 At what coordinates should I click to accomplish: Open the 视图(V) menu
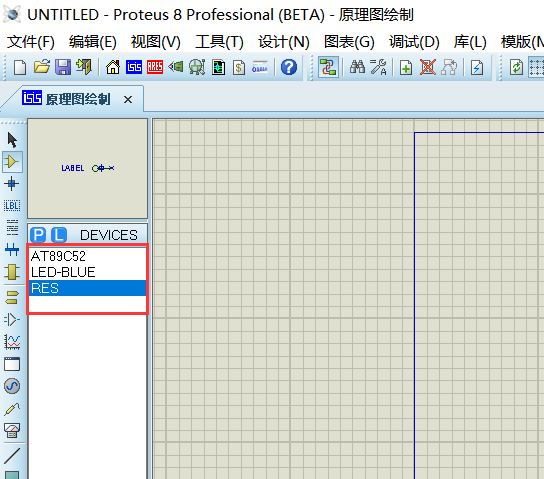click(x=156, y=42)
